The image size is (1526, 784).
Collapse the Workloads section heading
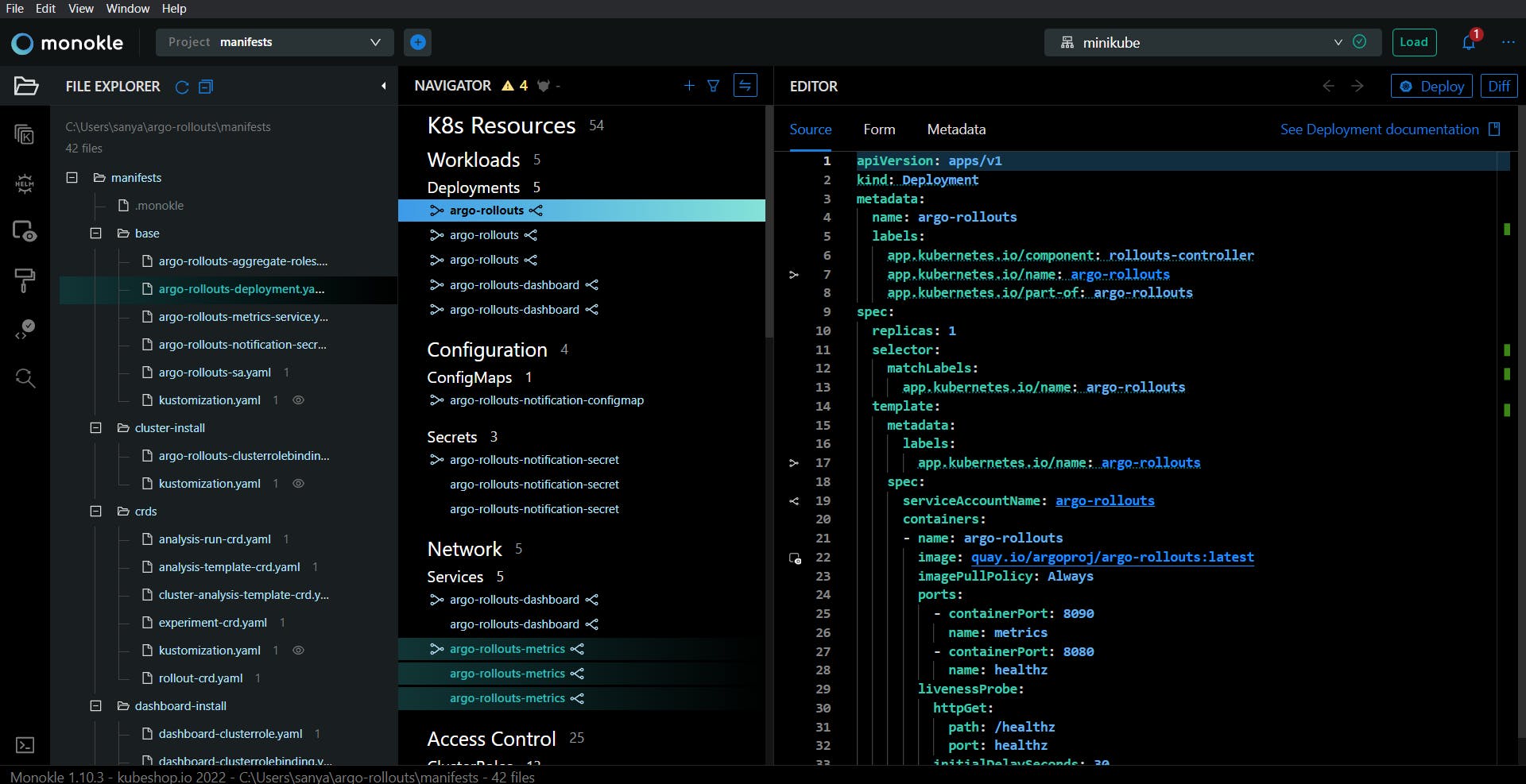474,160
